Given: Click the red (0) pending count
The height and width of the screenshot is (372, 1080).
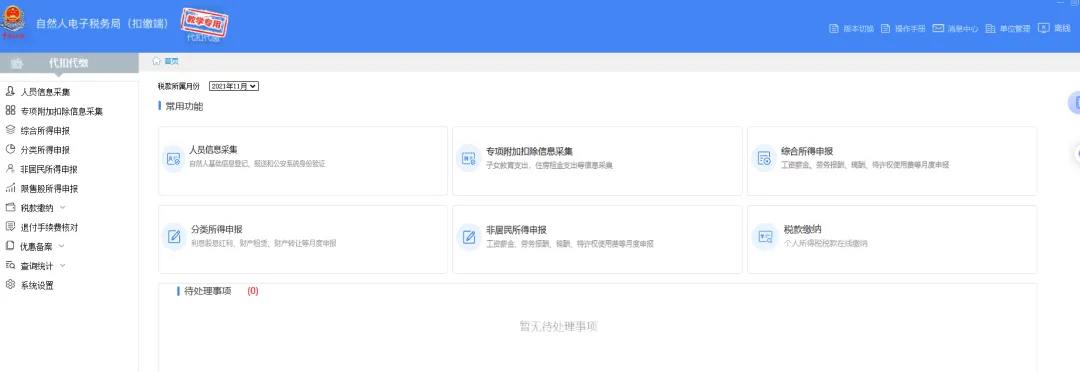Looking at the screenshot, I should pos(253,291).
